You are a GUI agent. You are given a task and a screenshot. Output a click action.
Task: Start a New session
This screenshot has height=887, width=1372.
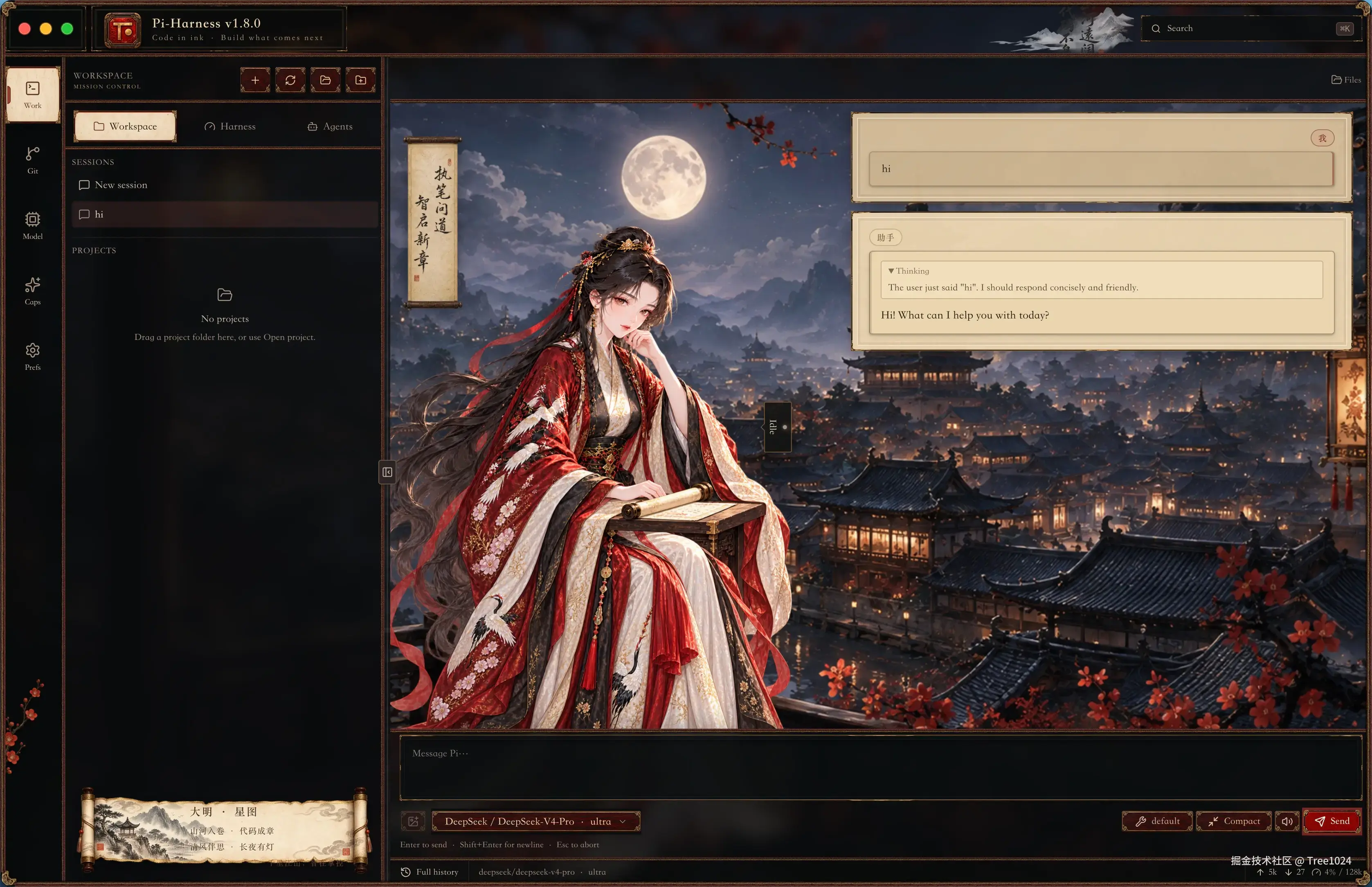click(x=225, y=185)
